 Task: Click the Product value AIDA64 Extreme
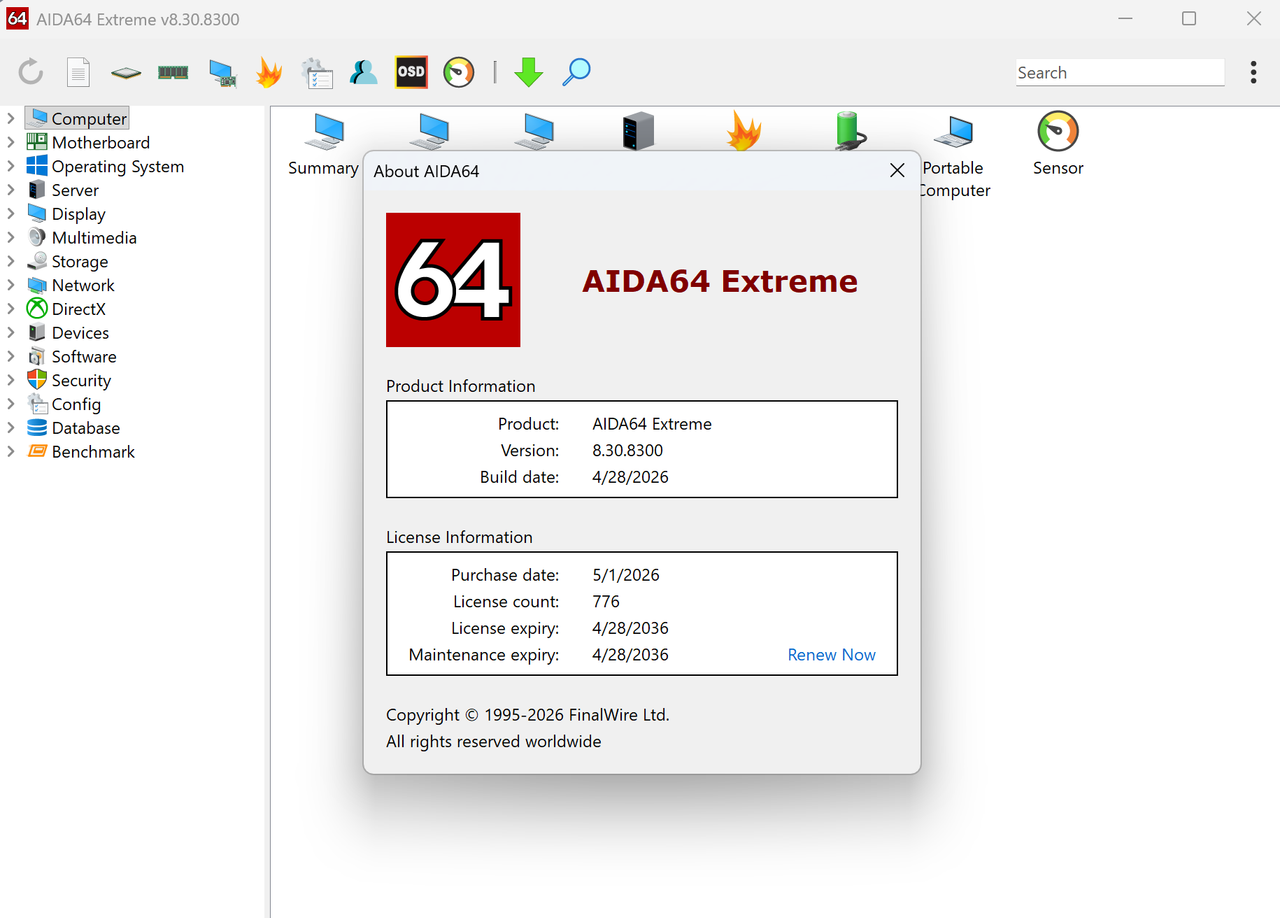tap(652, 424)
